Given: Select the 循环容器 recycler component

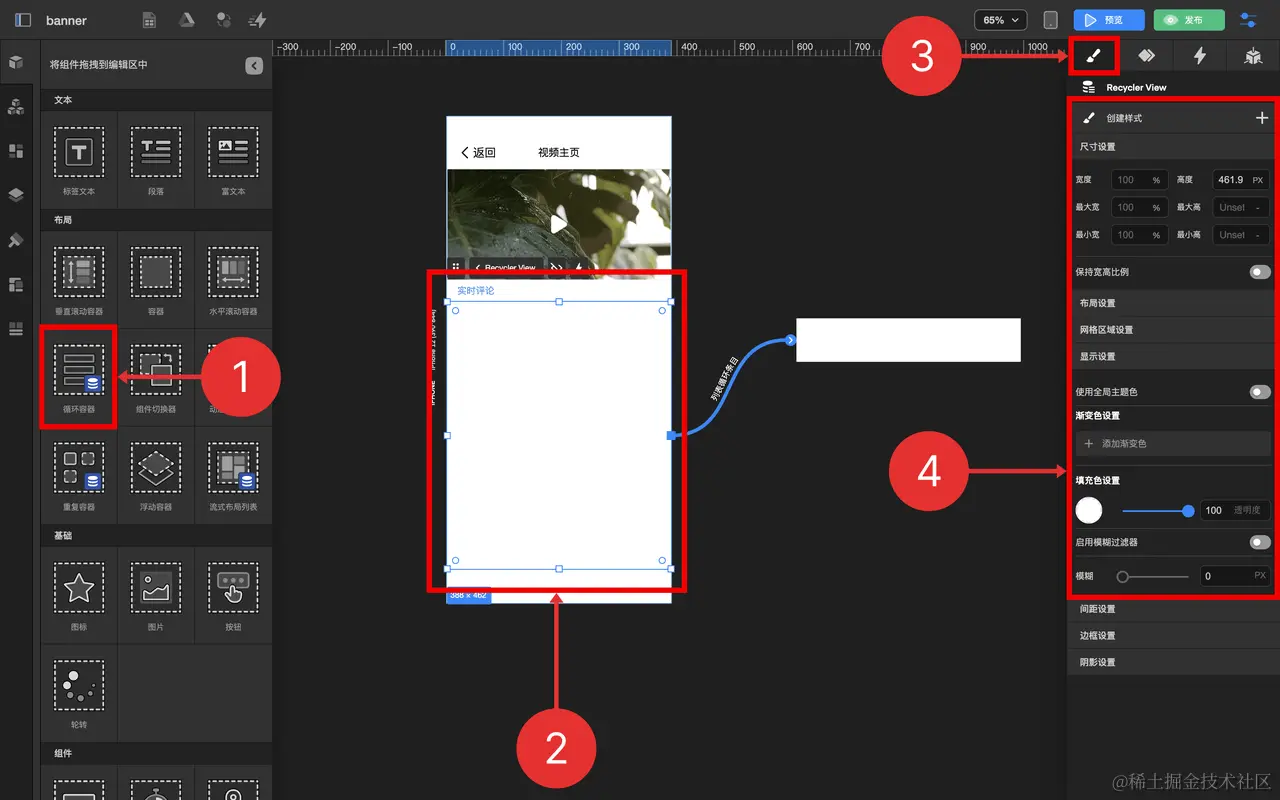Looking at the screenshot, I should point(79,377).
